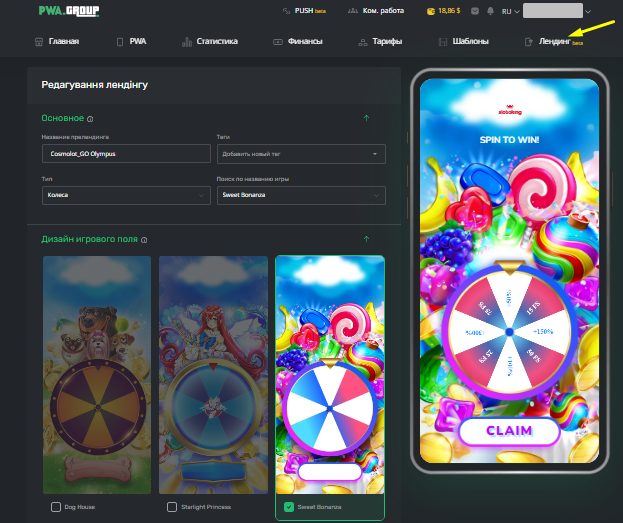
Task: Open PUSH beta section
Action: pos(304,11)
